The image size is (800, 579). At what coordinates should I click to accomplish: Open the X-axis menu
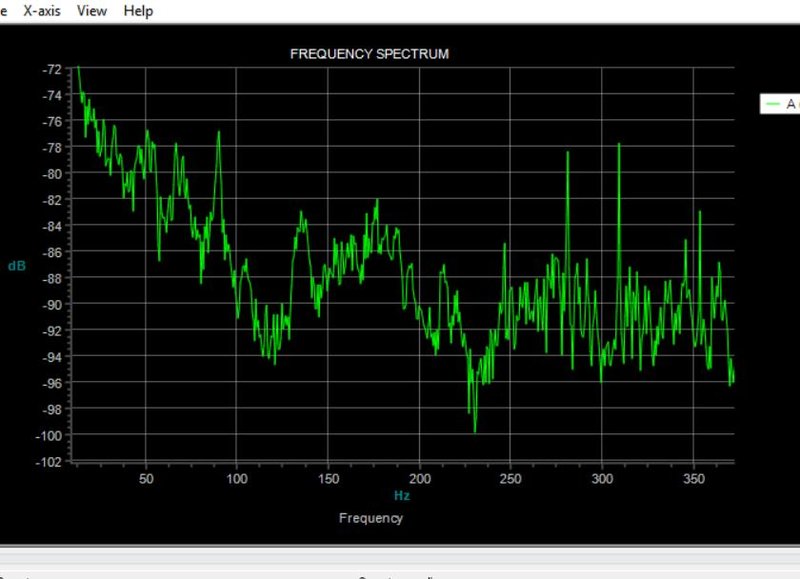(42, 11)
